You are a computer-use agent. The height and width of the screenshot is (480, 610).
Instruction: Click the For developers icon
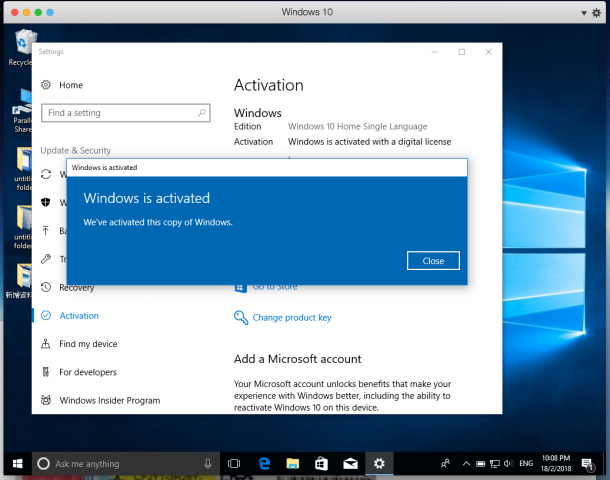coord(46,372)
